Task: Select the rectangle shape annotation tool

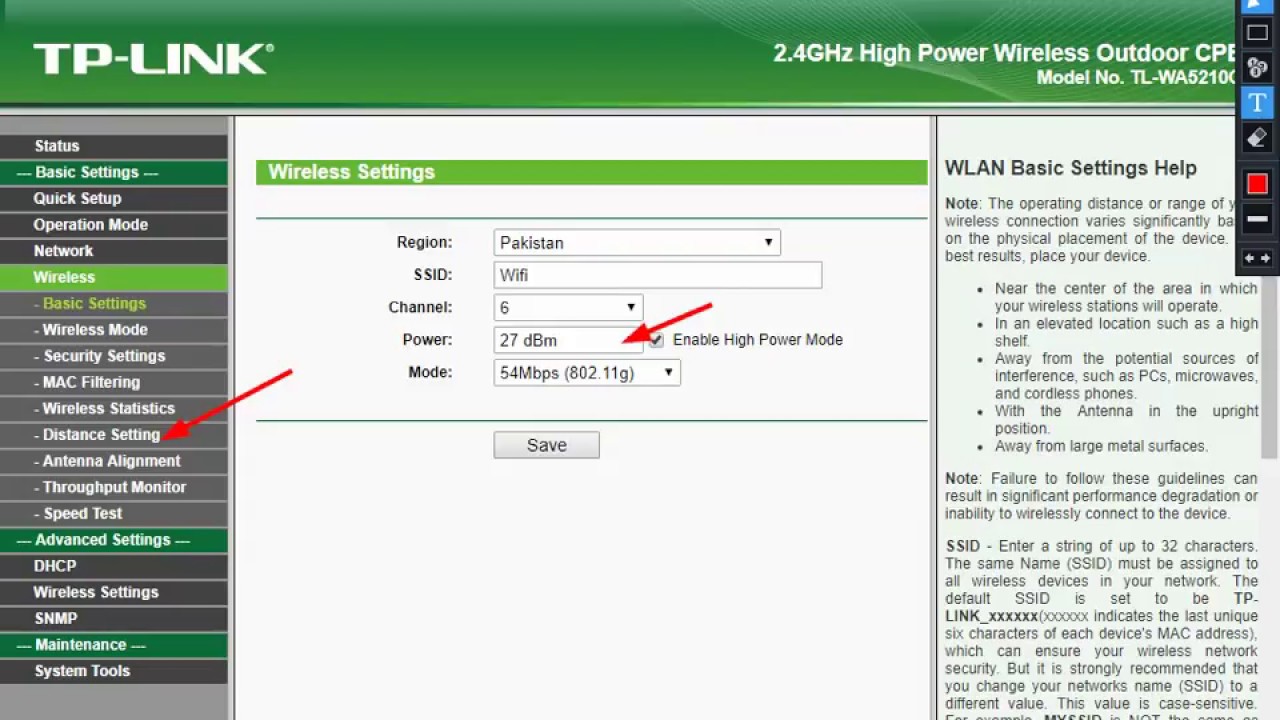Action: (x=1257, y=33)
